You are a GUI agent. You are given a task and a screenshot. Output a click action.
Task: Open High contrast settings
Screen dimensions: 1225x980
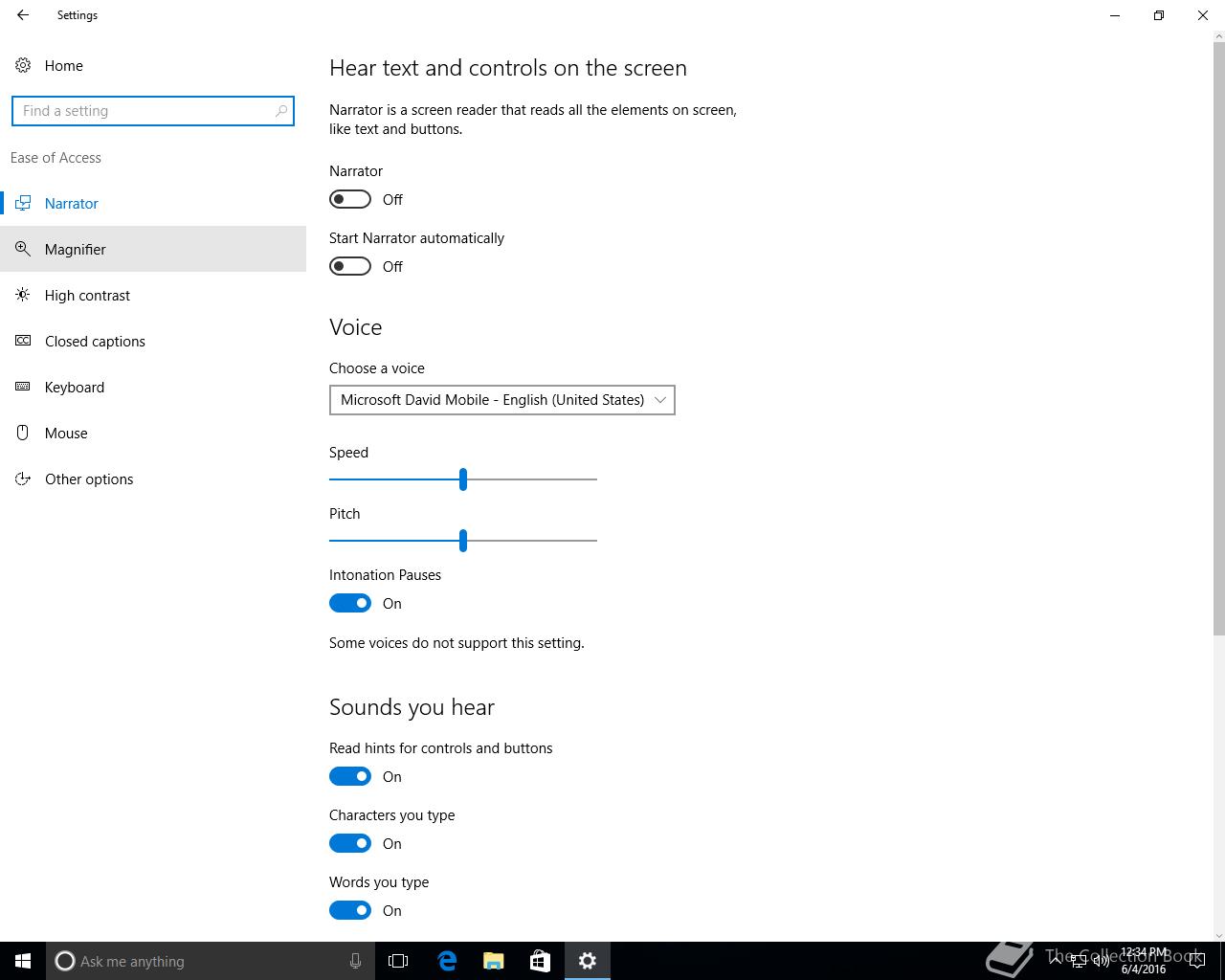point(153,295)
